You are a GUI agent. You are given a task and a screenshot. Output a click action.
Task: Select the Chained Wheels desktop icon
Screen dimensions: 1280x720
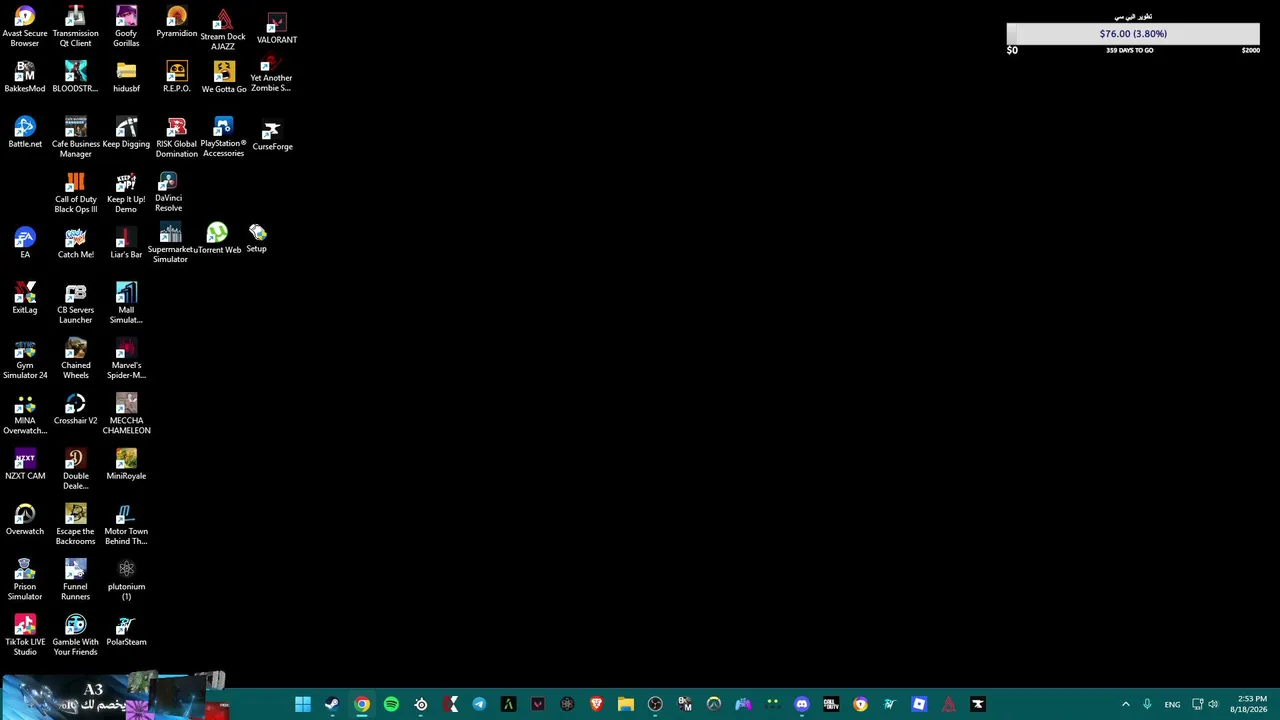(x=75, y=358)
